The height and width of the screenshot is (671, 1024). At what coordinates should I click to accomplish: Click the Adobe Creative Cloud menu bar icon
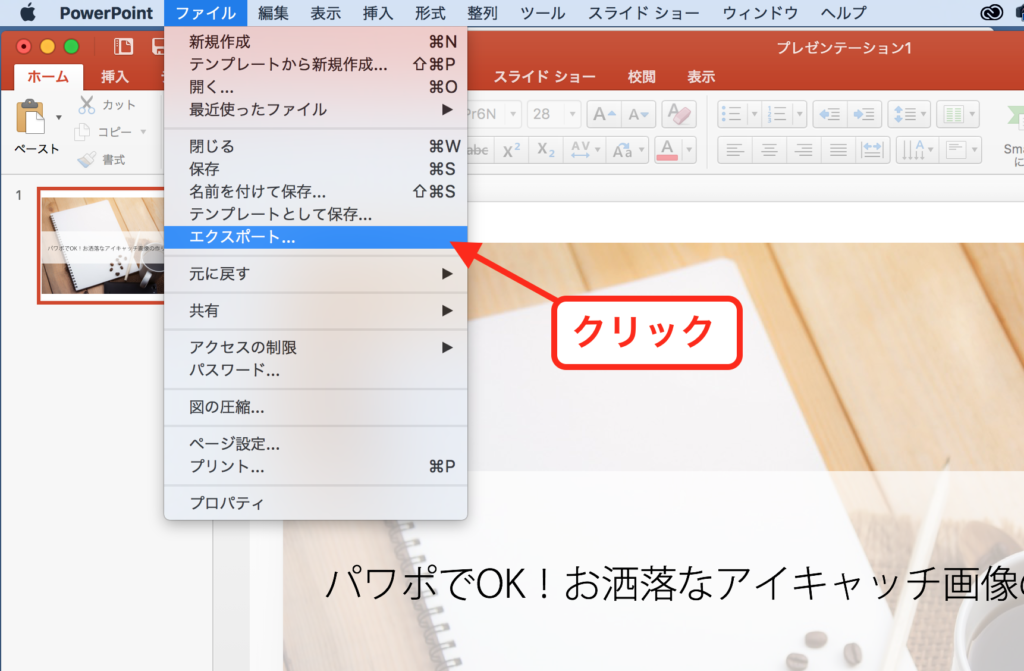click(x=990, y=13)
